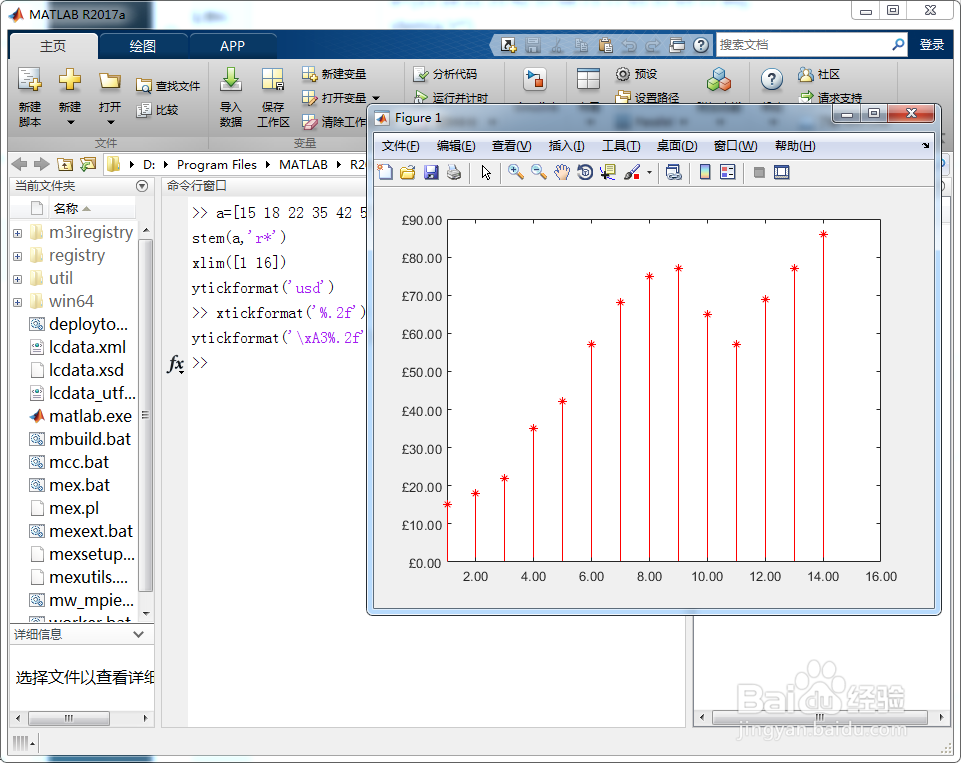Screen dimensions: 961x763
Task: Open 打开变量 dropdown
Action: point(376,98)
